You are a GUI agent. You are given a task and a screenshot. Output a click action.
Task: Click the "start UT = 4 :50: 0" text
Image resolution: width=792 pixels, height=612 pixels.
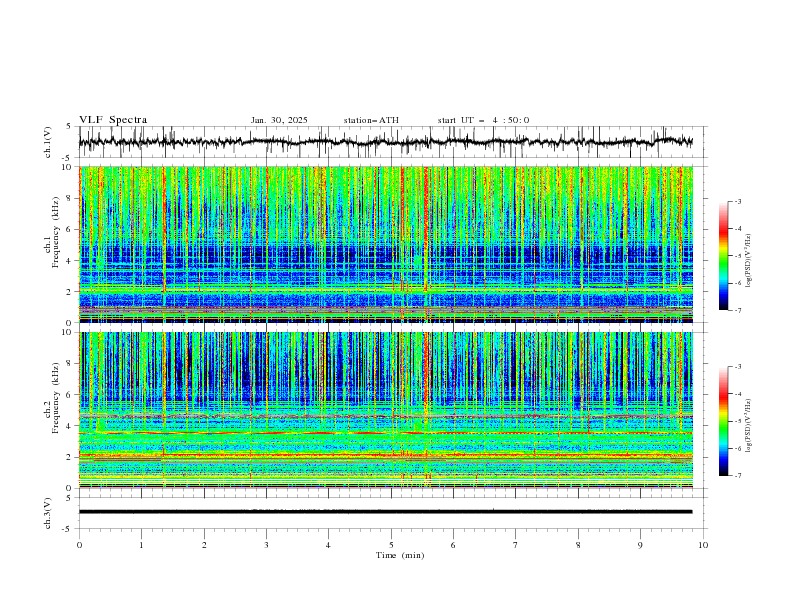(x=483, y=120)
